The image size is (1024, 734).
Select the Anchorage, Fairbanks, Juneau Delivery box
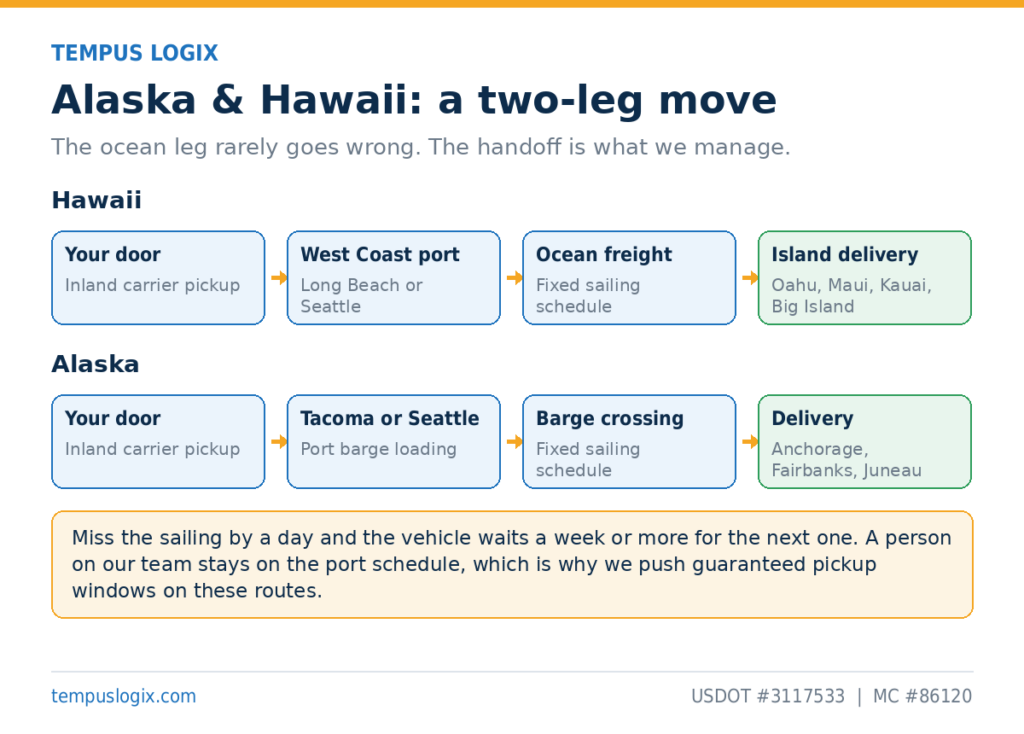pyautogui.click(x=865, y=441)
